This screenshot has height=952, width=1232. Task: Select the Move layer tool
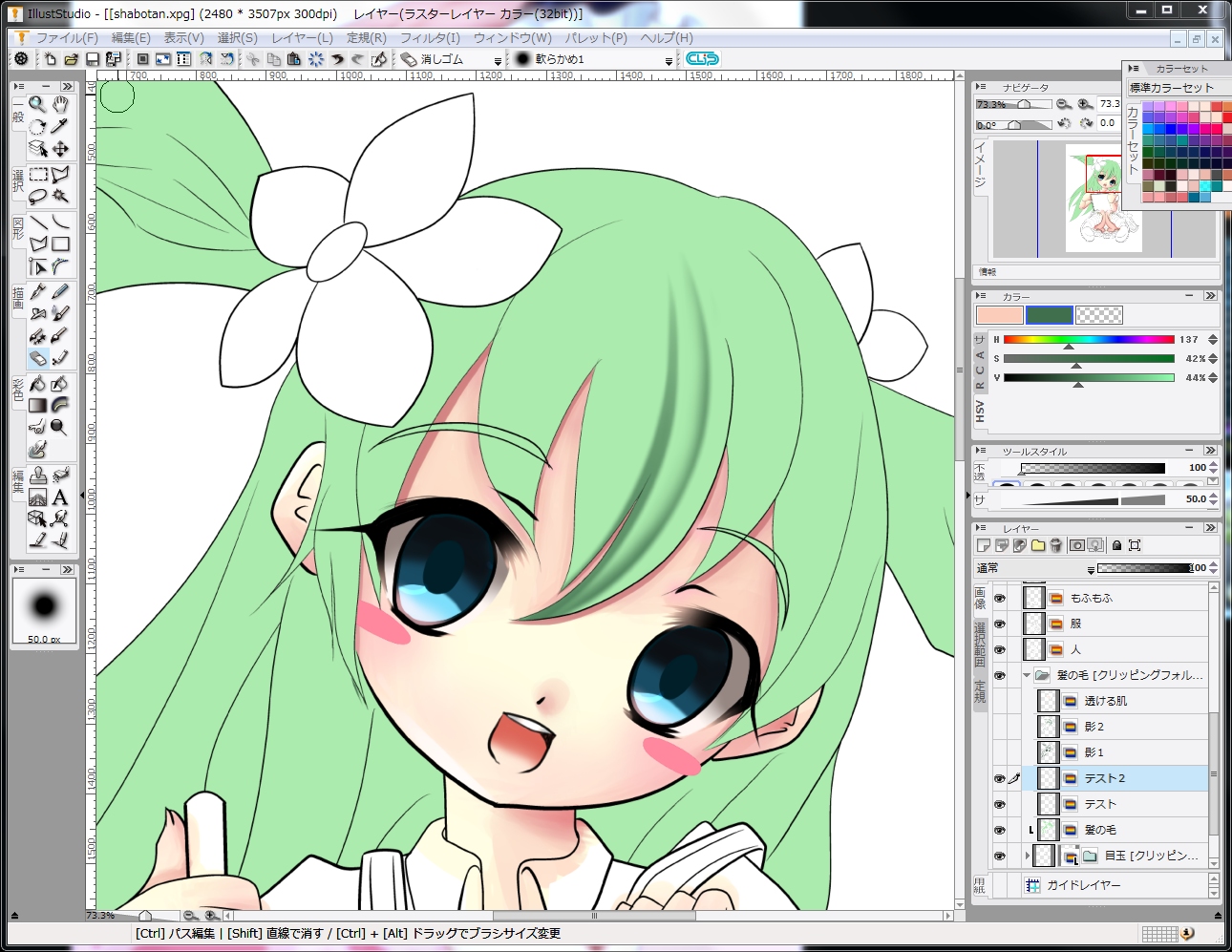pos(60,149)
